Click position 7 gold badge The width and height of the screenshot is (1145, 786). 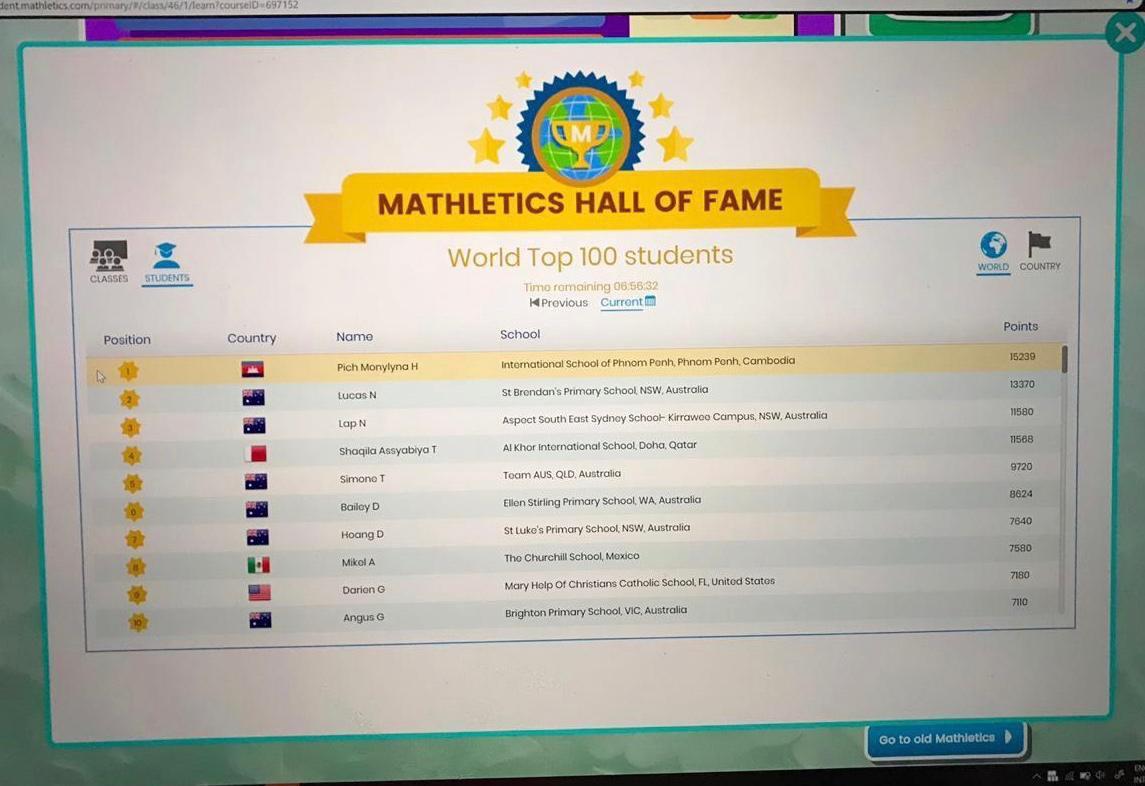coord(134,539)
